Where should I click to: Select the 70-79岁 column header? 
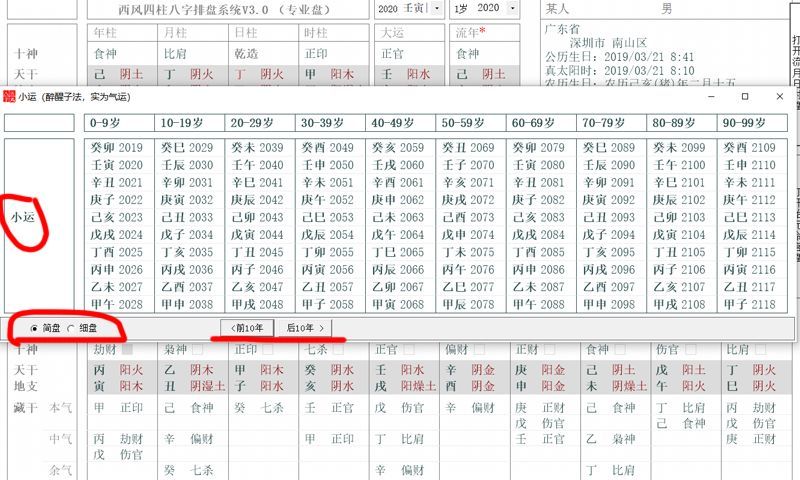pos(611,123)
